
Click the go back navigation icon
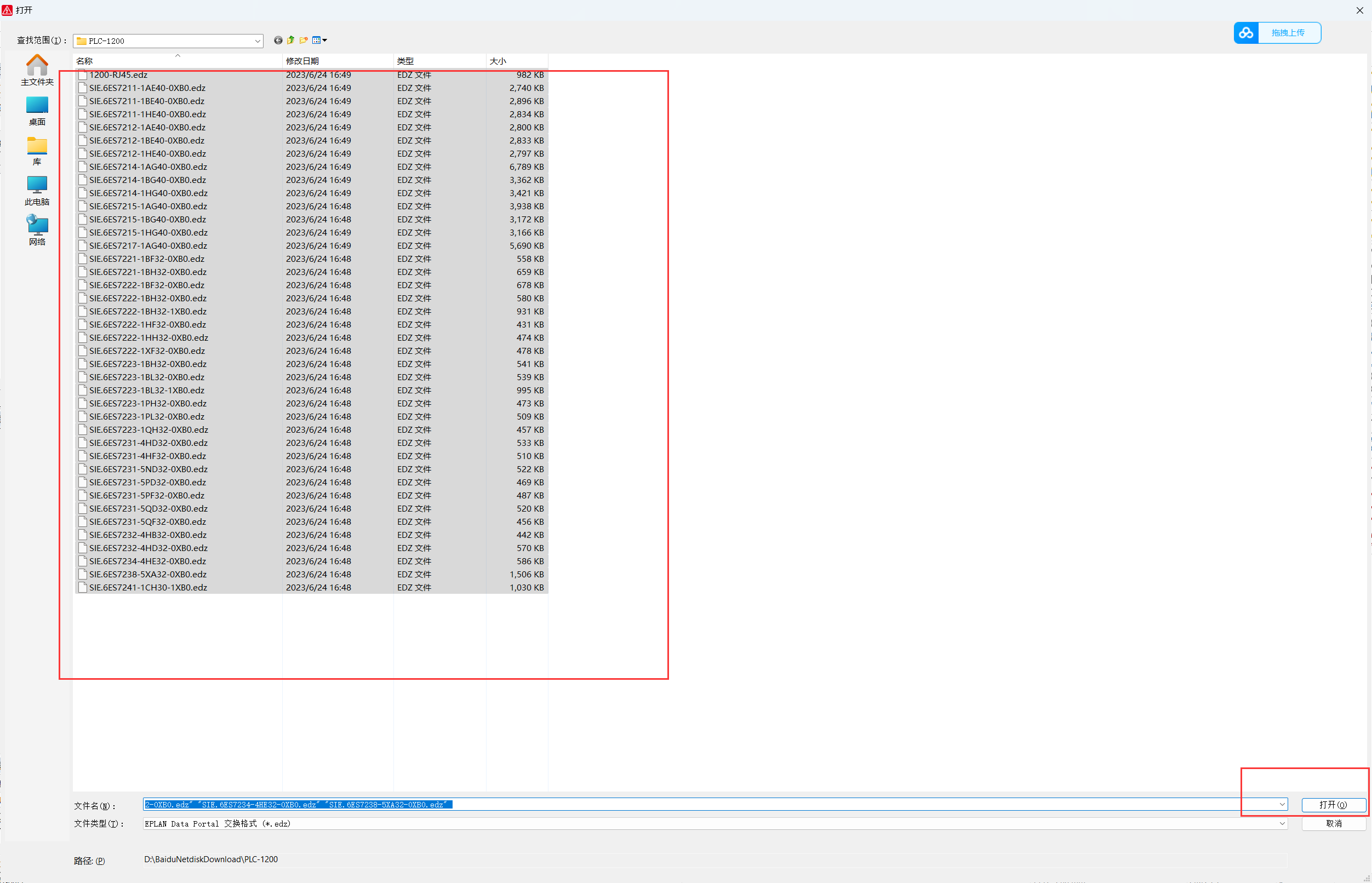pos(278,40)
